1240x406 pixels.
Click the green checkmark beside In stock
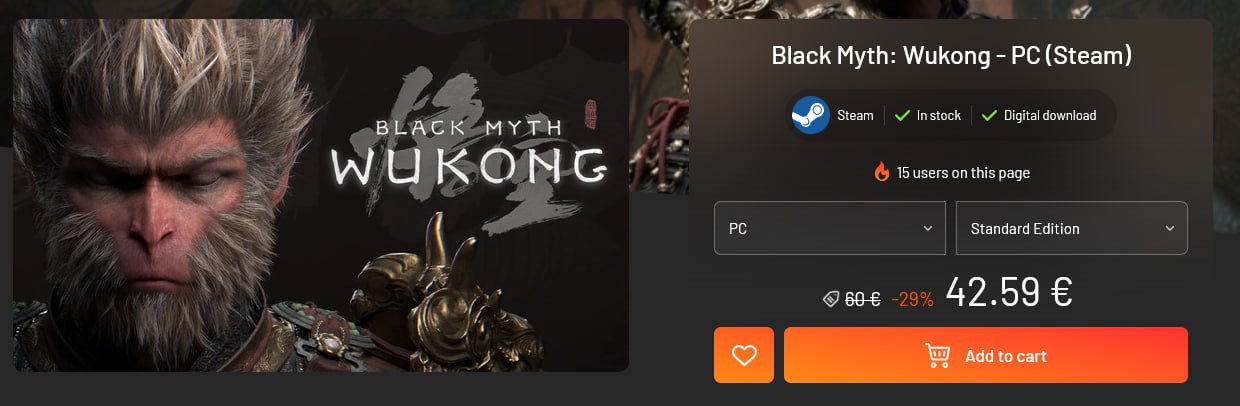[x=901, y=115]
